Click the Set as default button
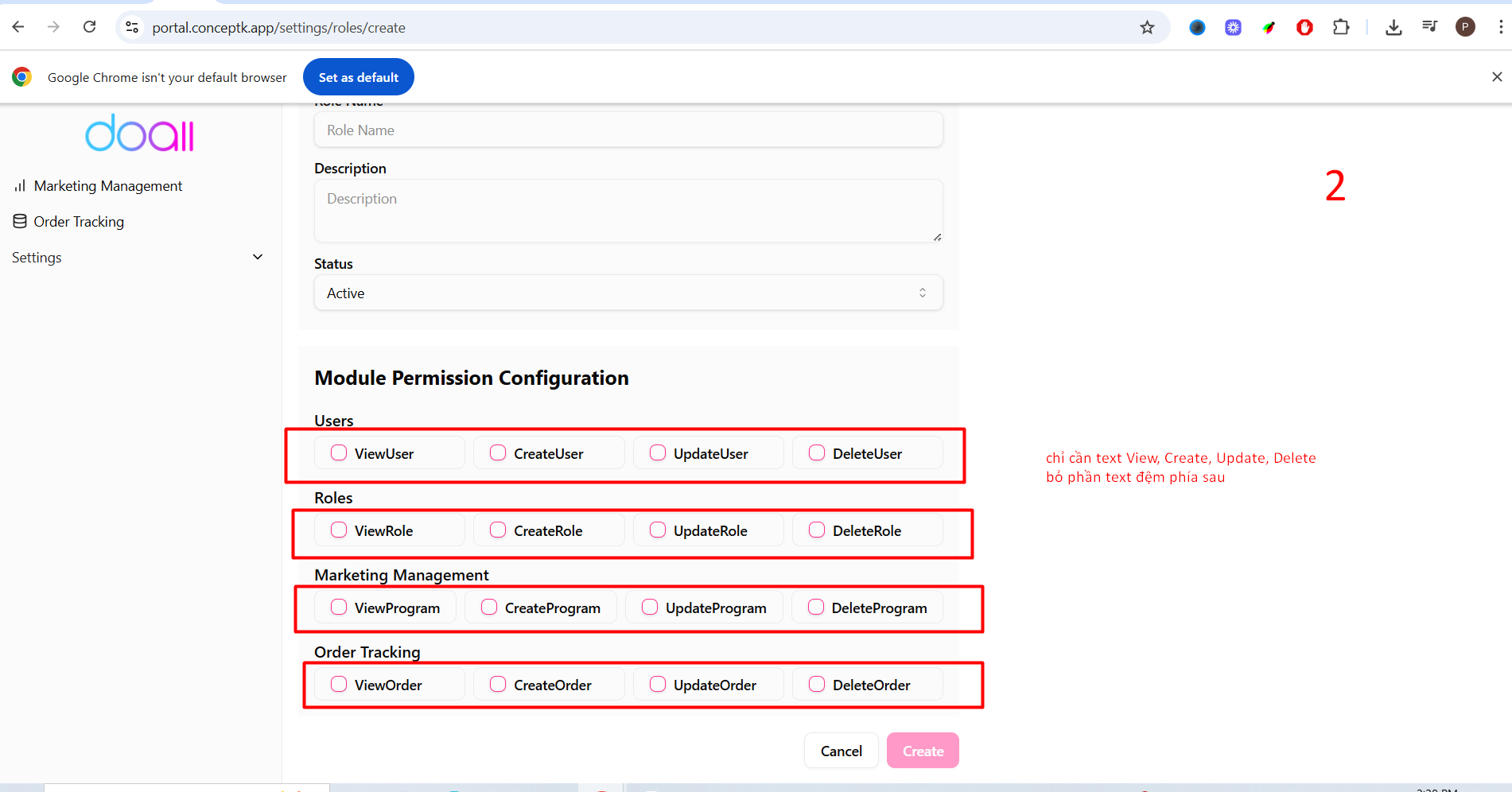 (358, 77)
